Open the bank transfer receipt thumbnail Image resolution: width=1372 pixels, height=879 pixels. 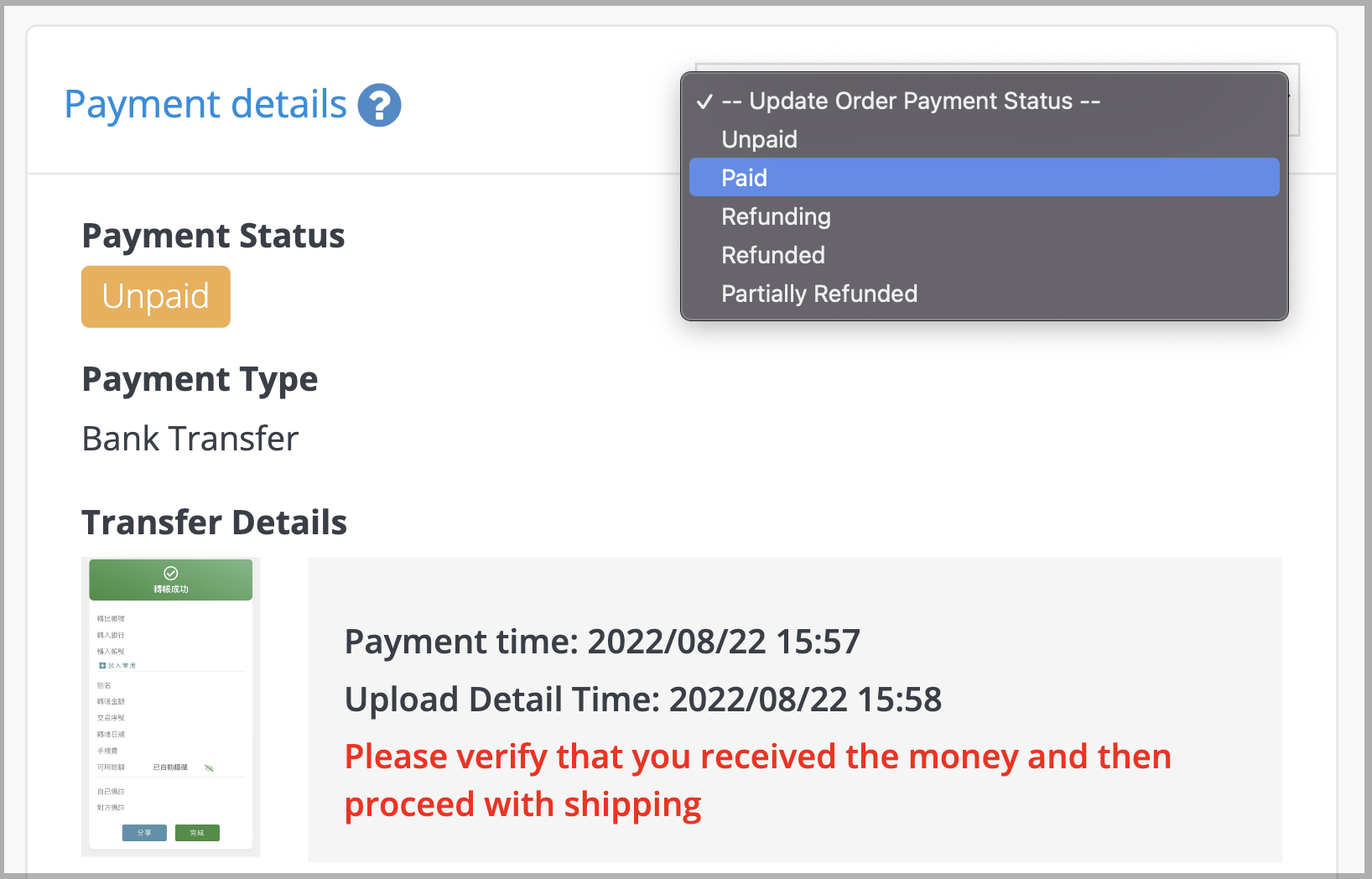pos(171,706)
